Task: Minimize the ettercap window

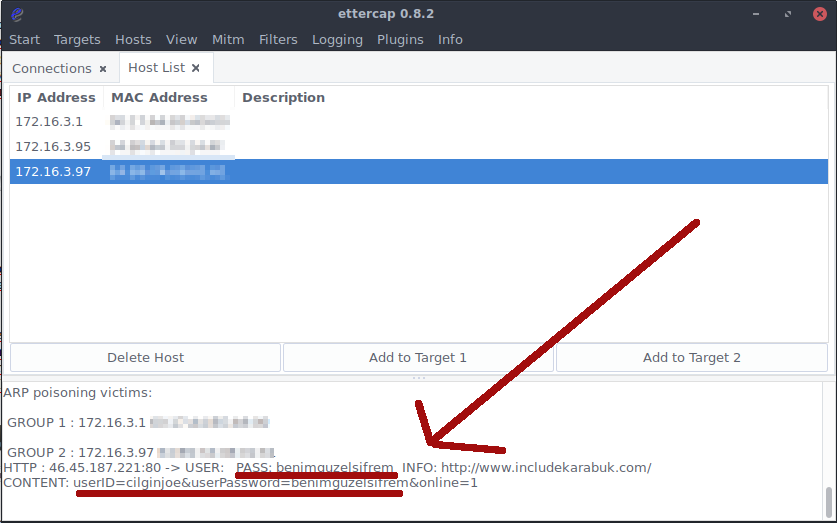Action: point(756,14)
